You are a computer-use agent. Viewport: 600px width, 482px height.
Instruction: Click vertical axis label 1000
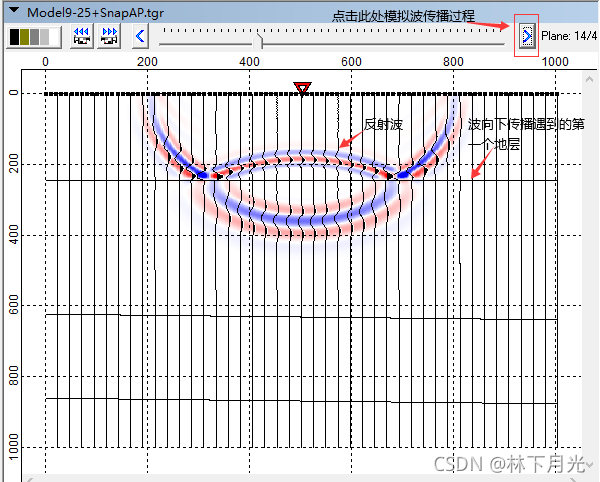tap(14, 447)
